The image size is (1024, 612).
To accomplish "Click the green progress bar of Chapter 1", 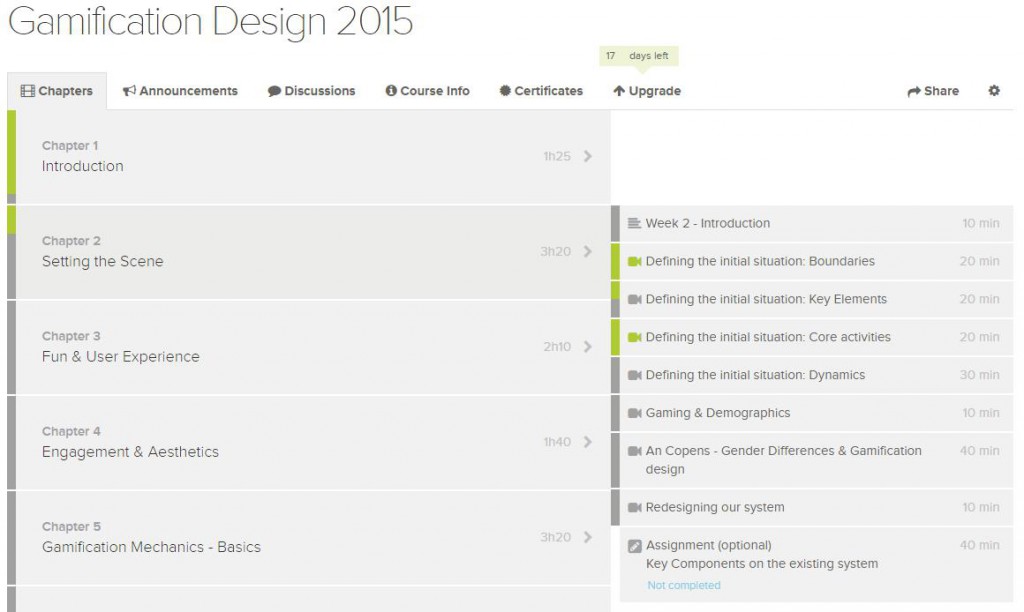I will pos(11,152).
